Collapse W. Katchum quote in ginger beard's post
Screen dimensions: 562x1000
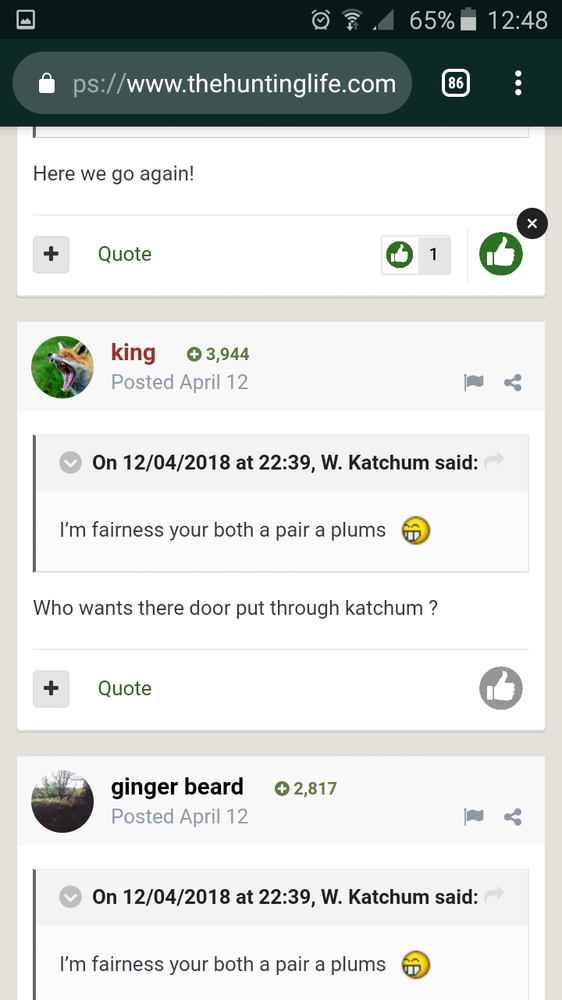tap(70, 897)
